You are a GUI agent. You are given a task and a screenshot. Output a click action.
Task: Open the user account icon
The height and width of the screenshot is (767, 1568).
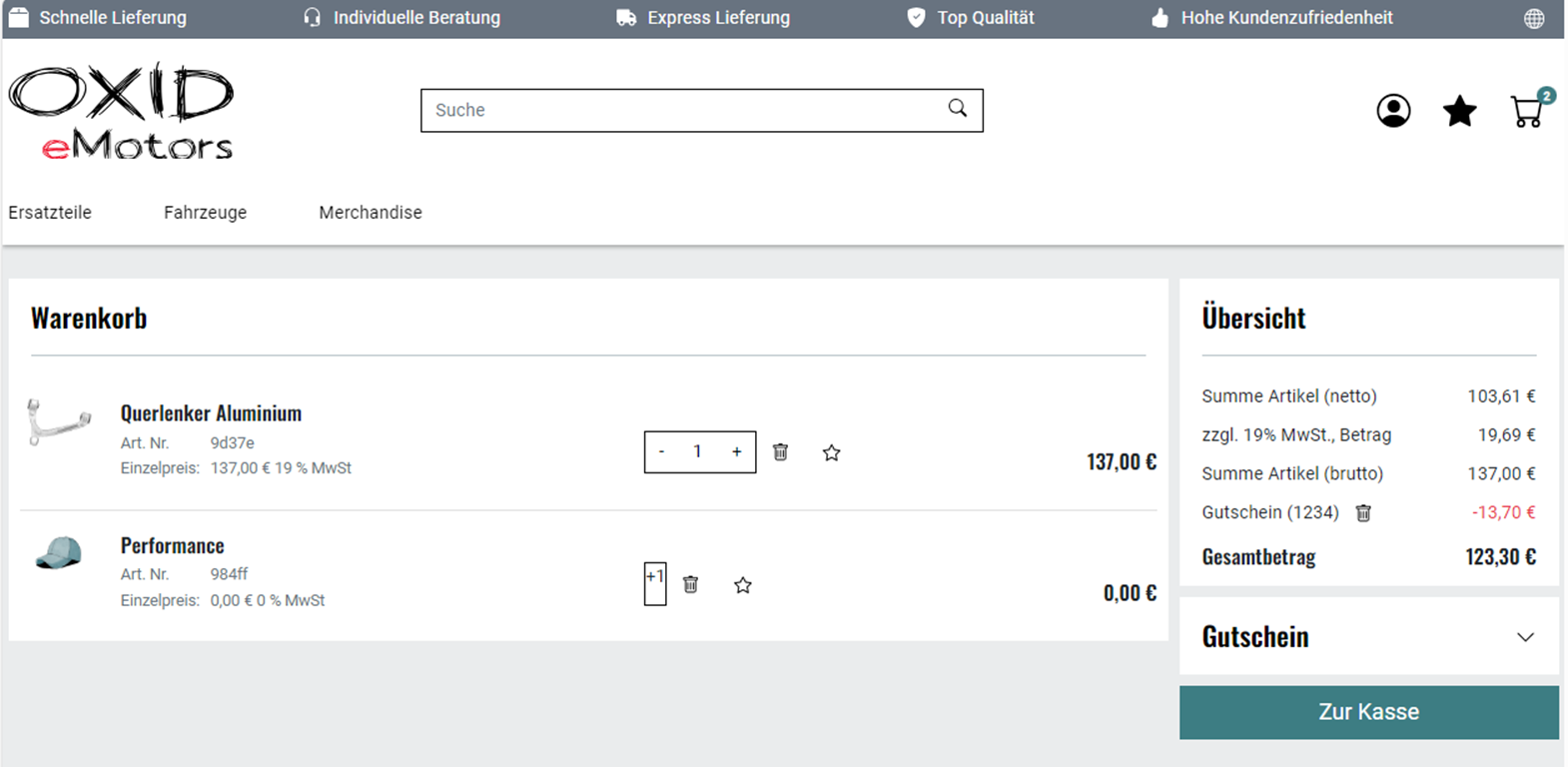pyautogui.click(x=1393, y=111)
